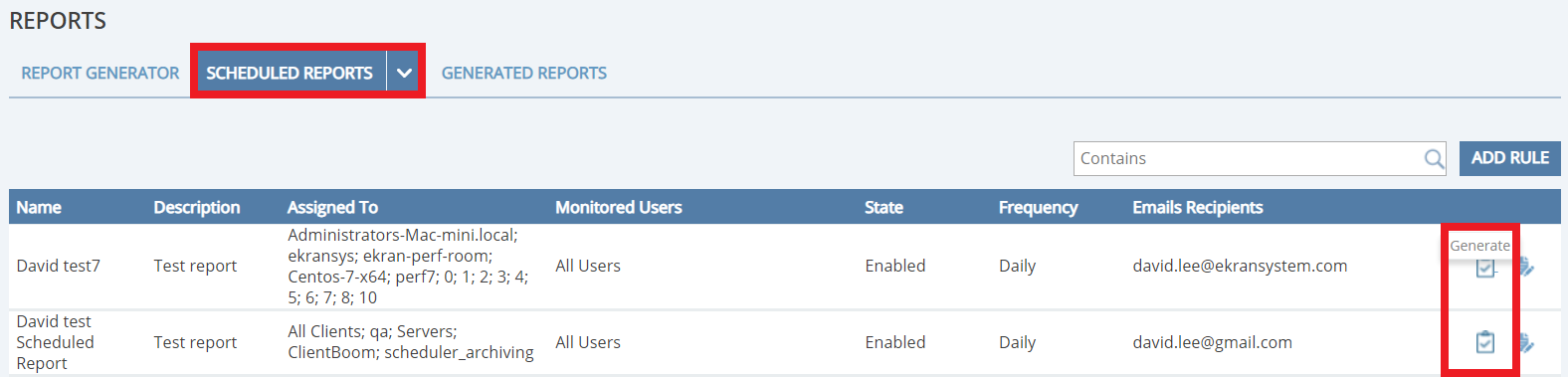
Task: Sort by the Description column header
Action: point(197,207)
